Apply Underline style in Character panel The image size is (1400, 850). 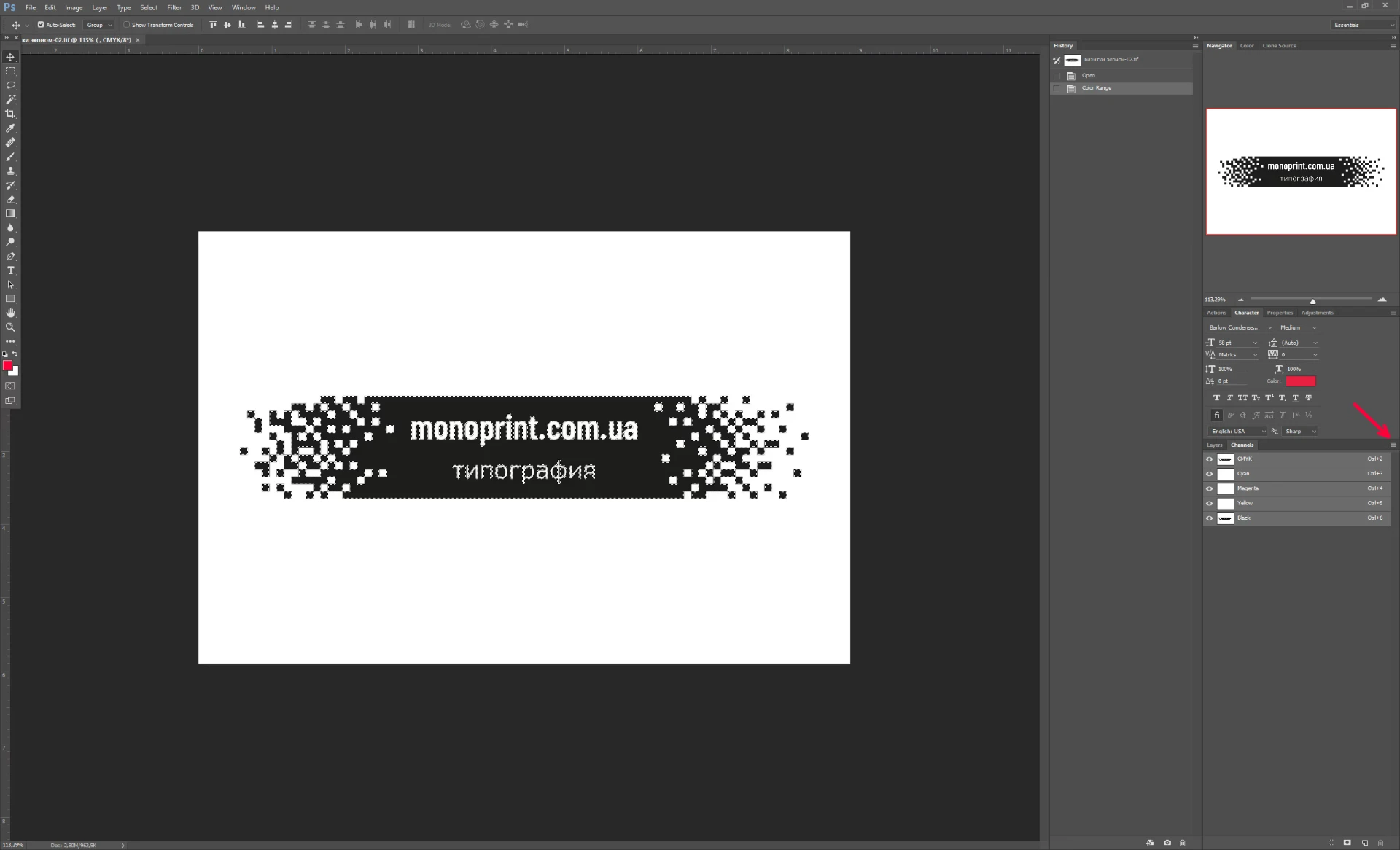pos(1295,398)
